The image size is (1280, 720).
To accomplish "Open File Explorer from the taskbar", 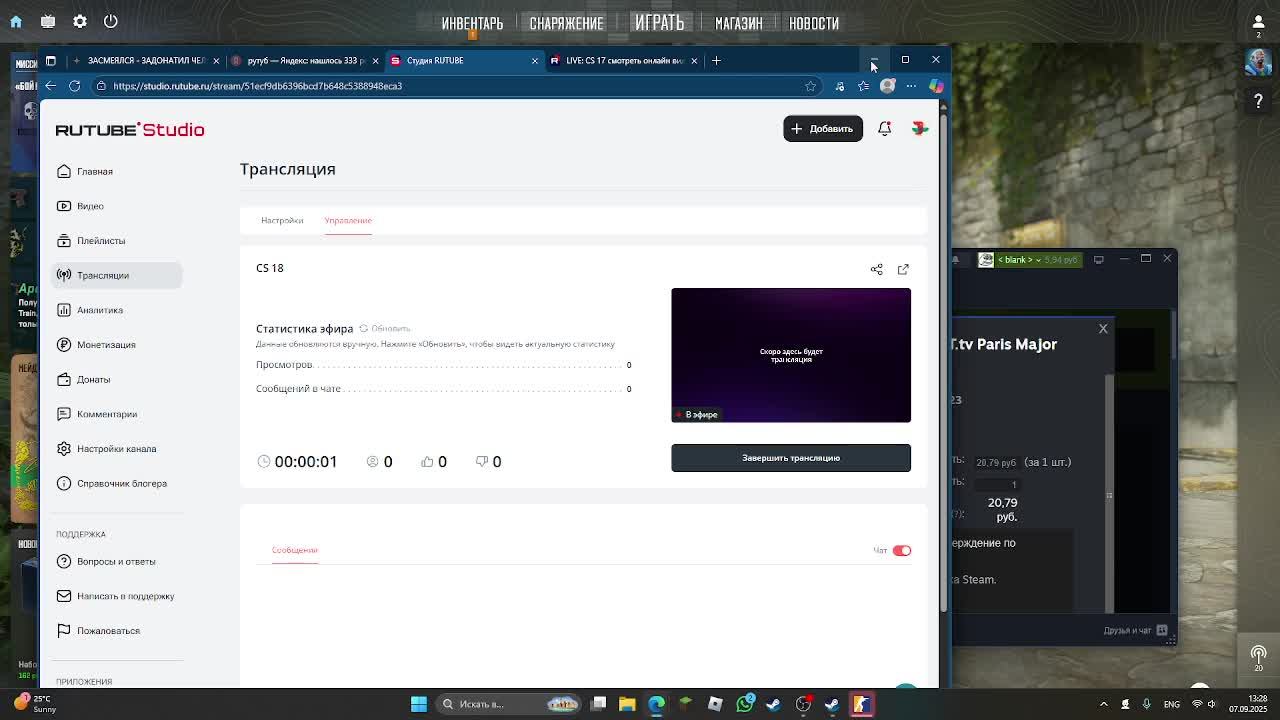I will point(627,704).
